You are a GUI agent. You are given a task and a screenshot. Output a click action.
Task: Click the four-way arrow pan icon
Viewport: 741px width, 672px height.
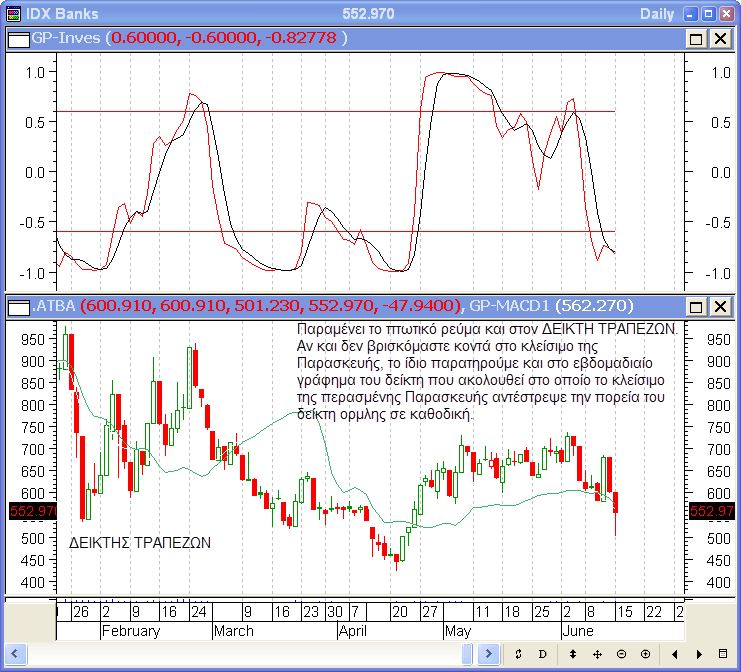tap(597, 654)
